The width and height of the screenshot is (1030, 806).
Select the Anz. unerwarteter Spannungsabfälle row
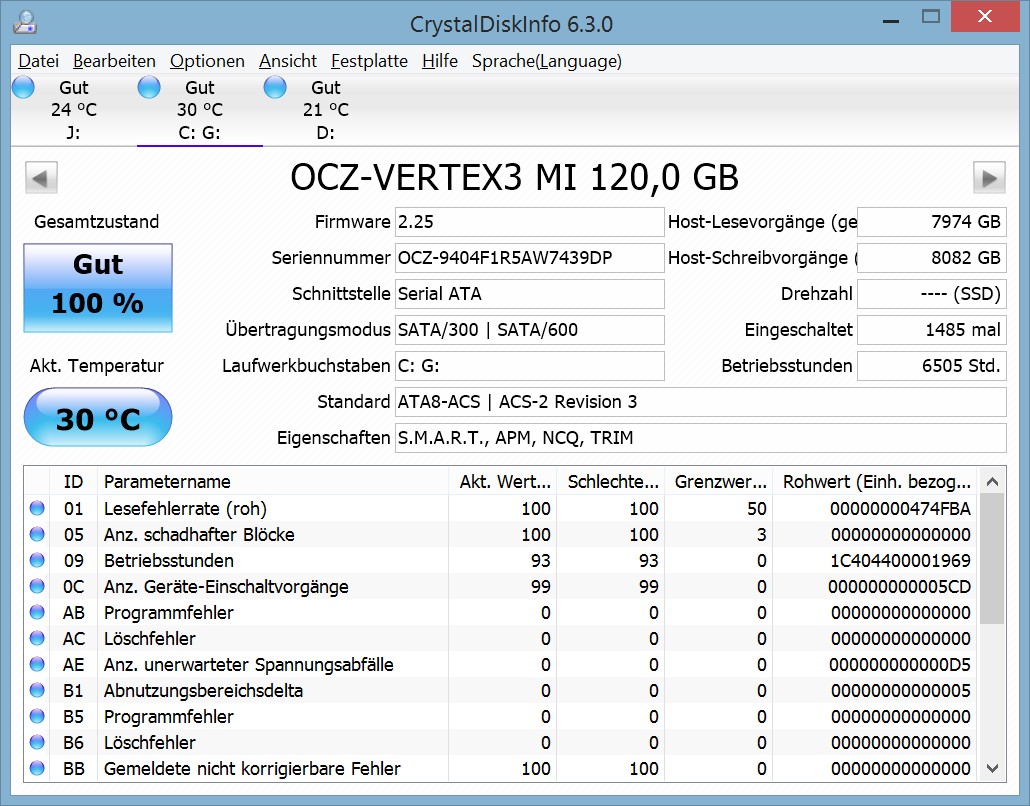(x=501, y=665)
